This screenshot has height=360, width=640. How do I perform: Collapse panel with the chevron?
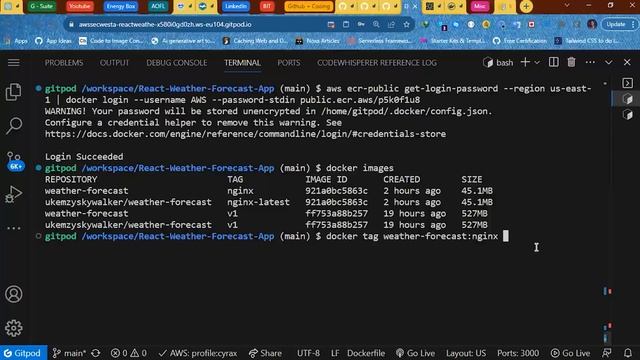[x=609, y=62]
